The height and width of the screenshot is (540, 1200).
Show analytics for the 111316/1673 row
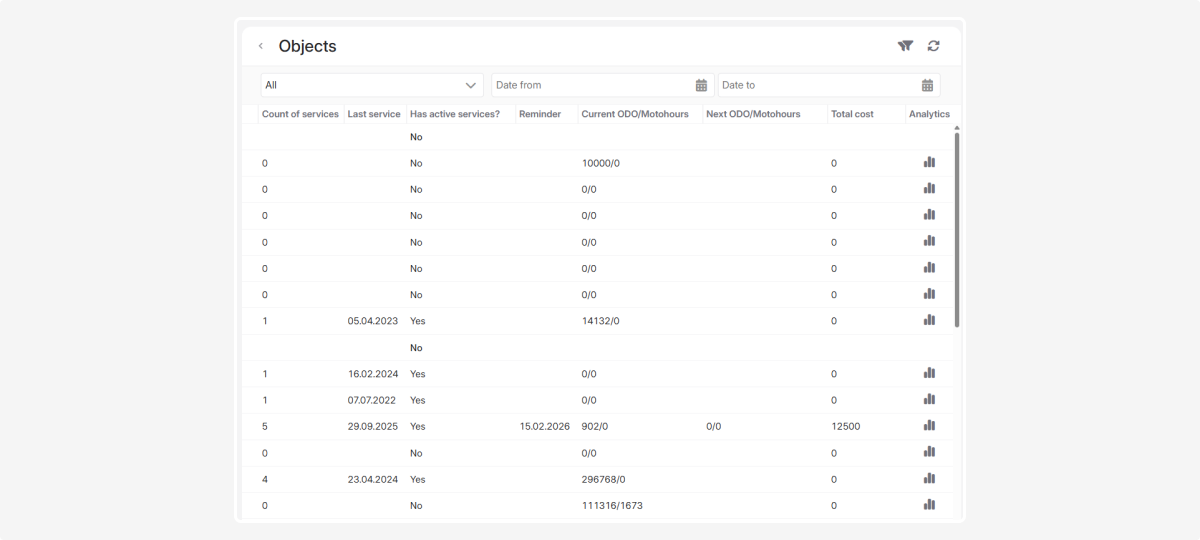929,505
